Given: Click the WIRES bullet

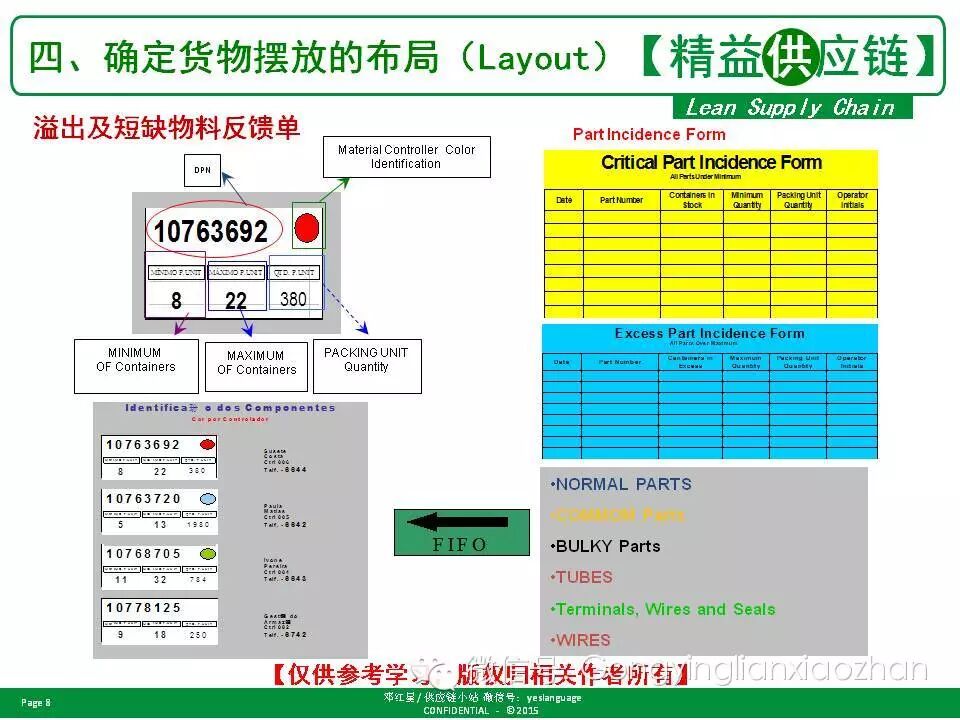Looking at the screenshot, I should pyautogui.click(x=580, y=640).
